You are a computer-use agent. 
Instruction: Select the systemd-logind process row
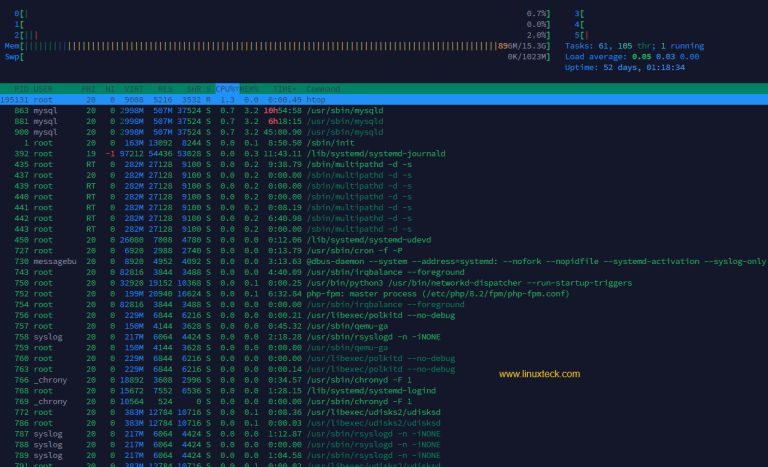[x=384, y=391]
